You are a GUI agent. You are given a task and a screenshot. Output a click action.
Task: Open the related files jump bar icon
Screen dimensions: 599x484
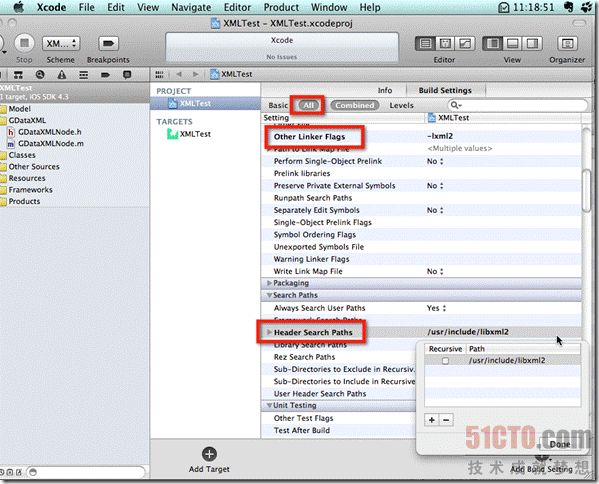tap(160, 74)
